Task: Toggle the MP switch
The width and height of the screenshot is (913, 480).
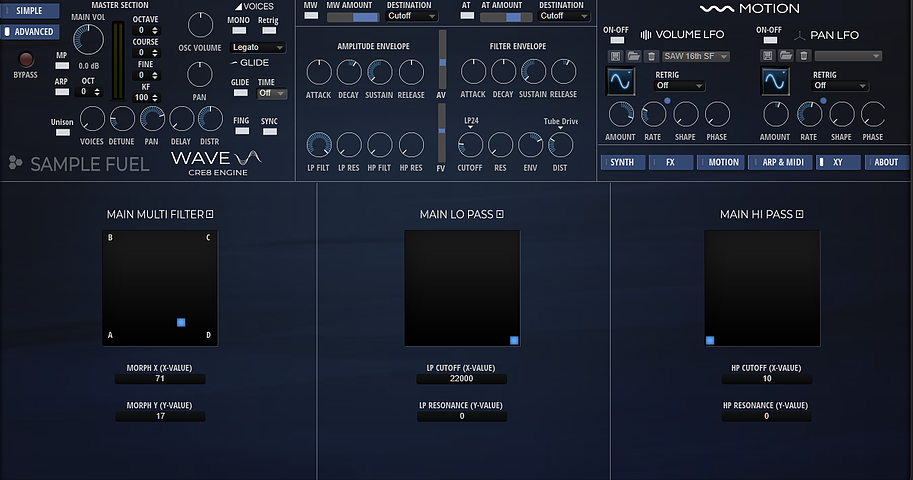Action: click(x=62, y=66)
